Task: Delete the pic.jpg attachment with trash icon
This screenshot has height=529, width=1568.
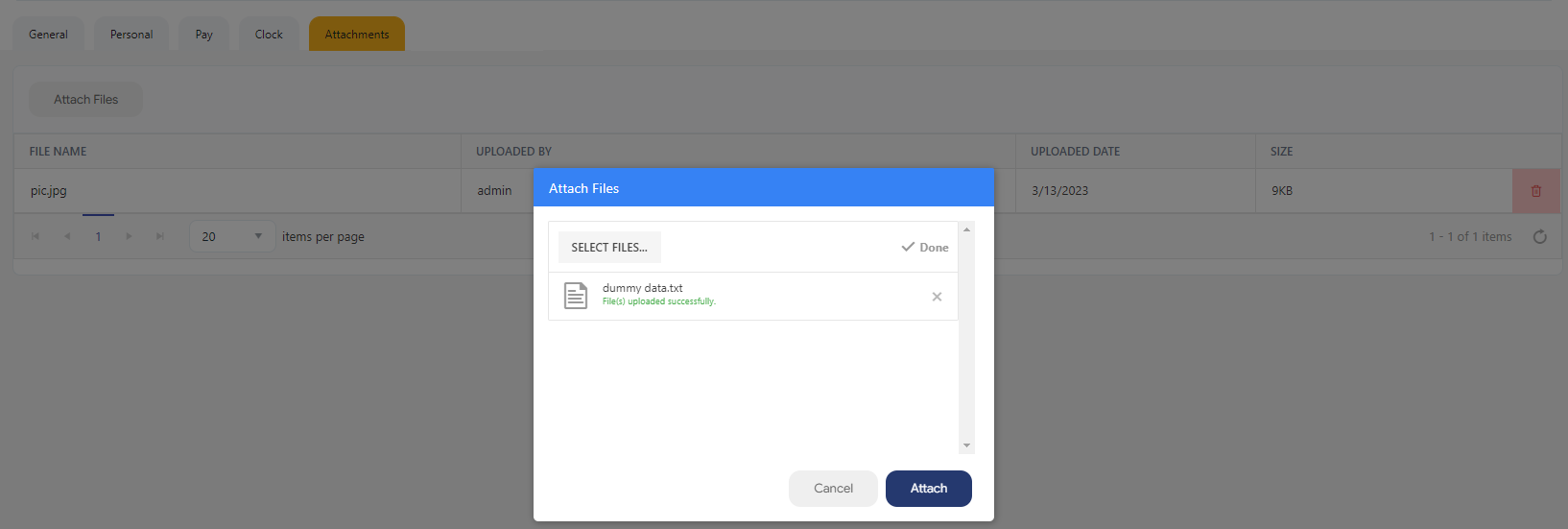Action: (x=1535, y=191)
